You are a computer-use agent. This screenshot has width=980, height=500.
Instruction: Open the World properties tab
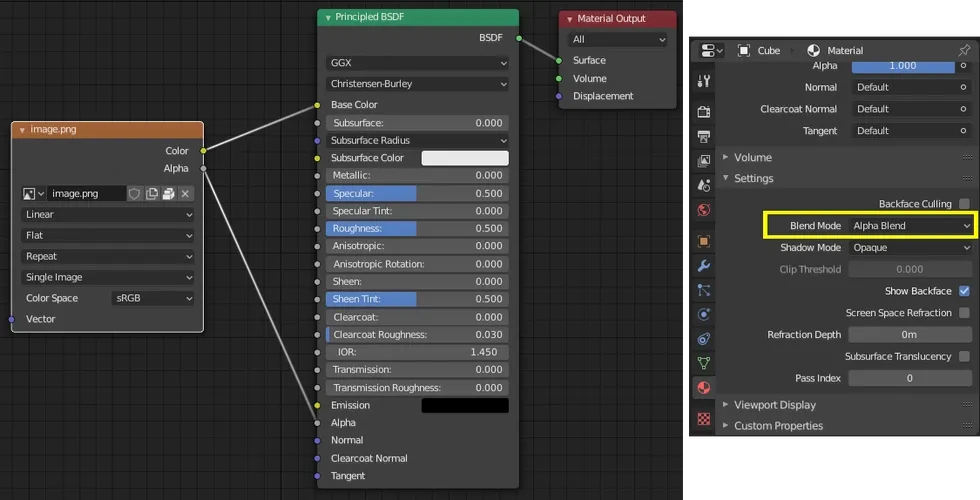coord(704,210)
